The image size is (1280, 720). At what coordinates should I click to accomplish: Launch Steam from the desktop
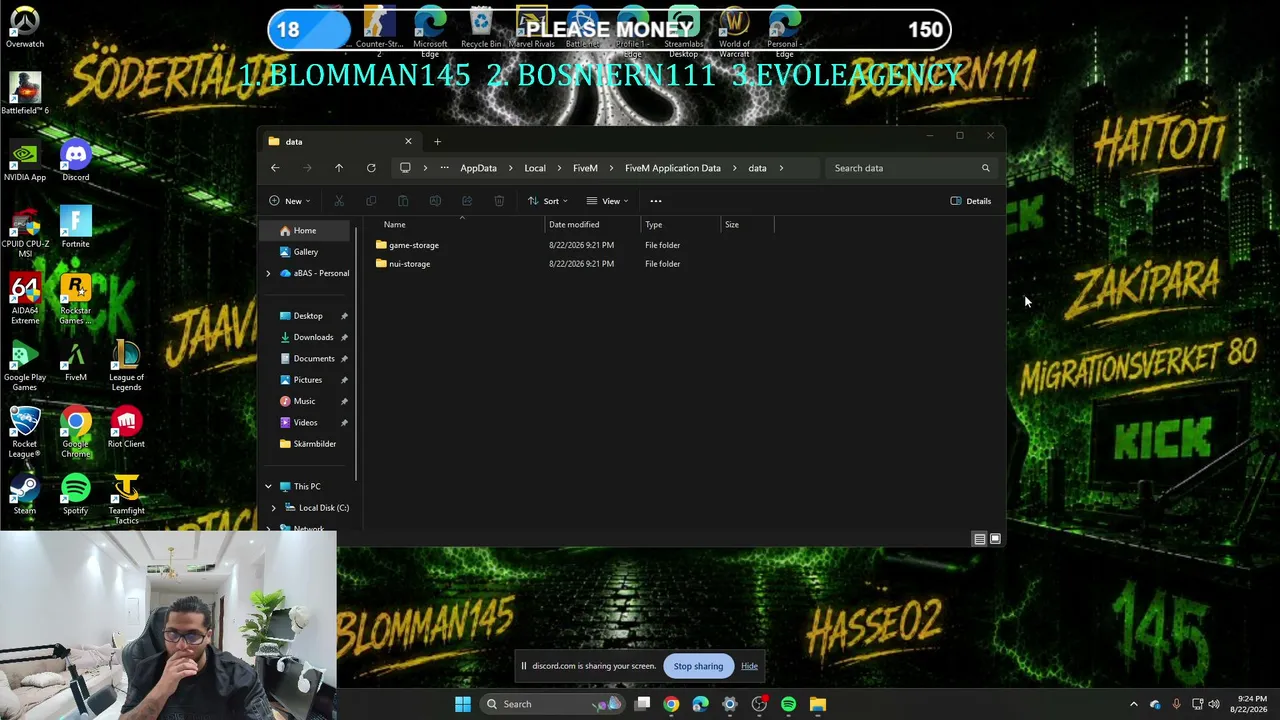[x=25, y=494]
